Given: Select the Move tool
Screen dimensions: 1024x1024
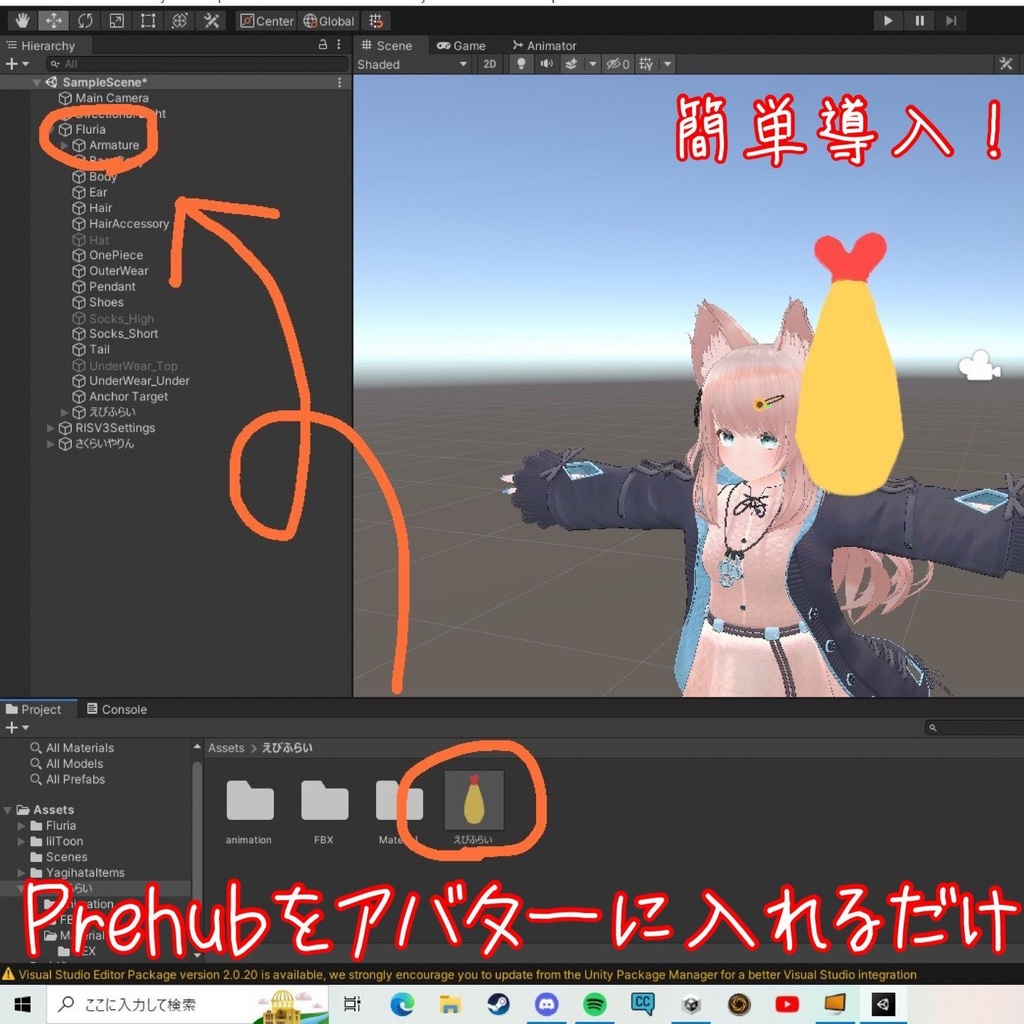Looking at the screenshot, I should click(x=54, y=21).
